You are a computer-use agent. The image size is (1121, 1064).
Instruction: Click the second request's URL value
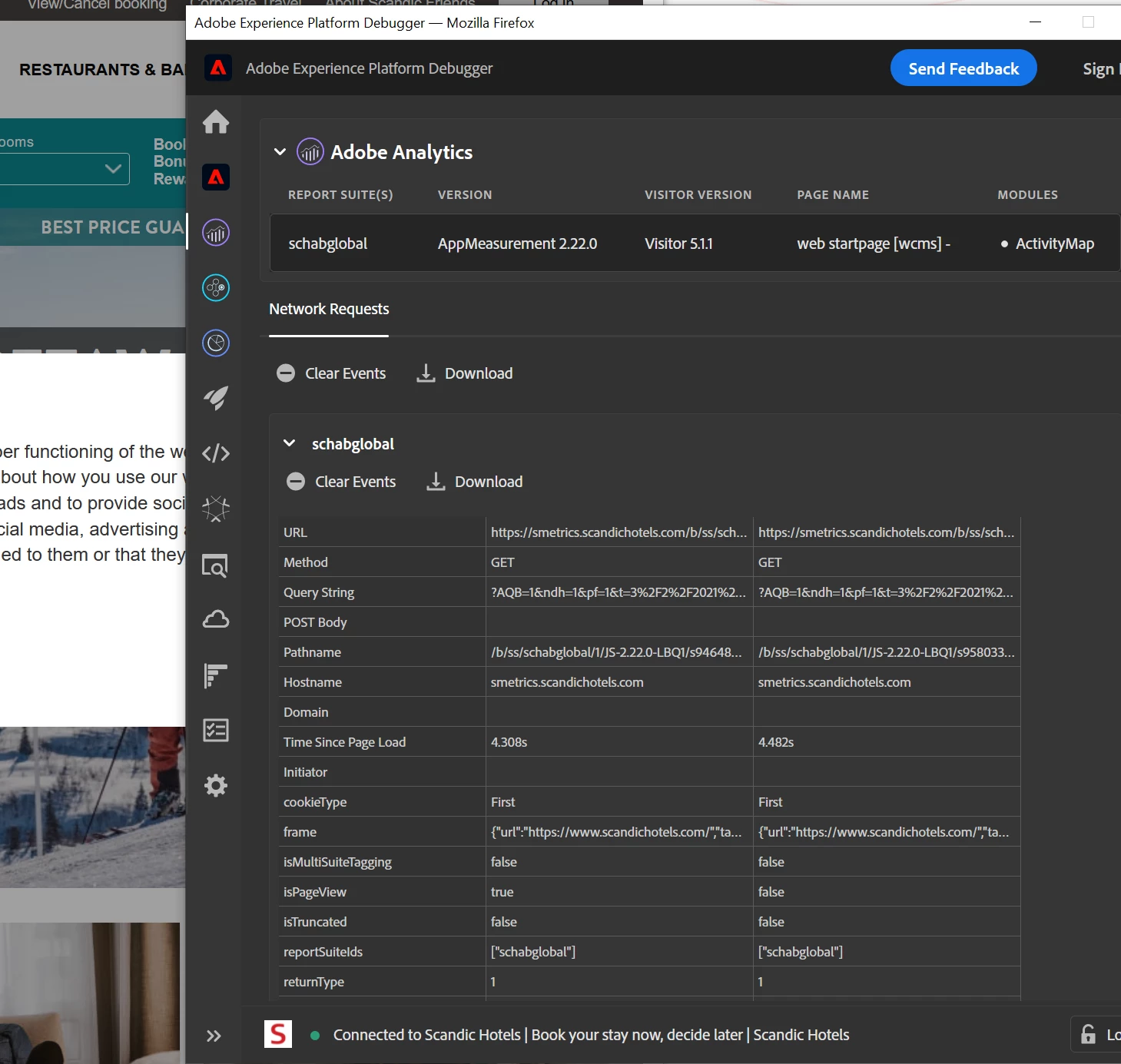pyautogui.click(x=886, y=532)
